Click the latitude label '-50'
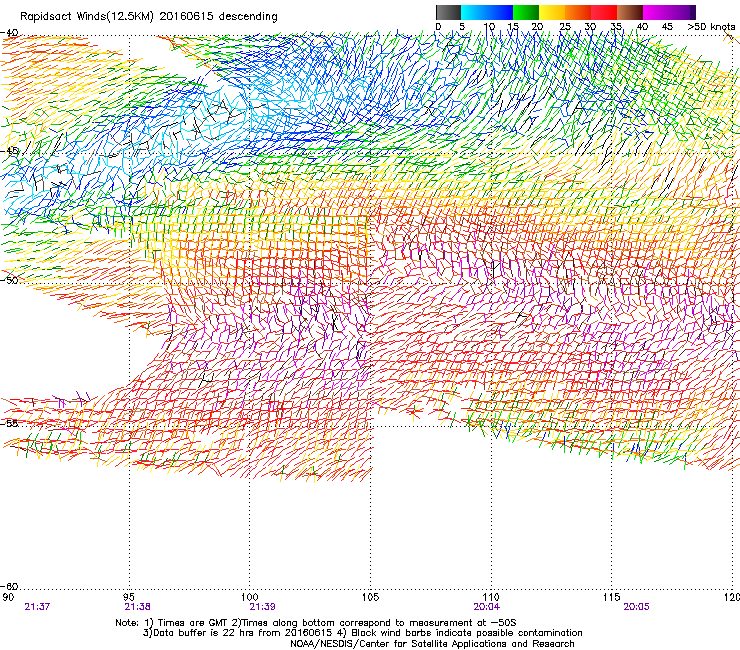The image size is (740, 650). [x=9, y=280]
